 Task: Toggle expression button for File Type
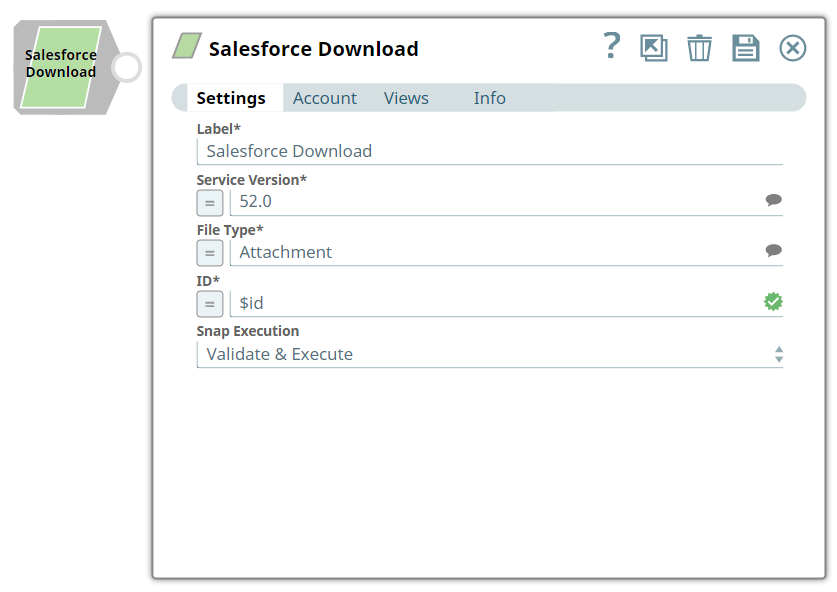[x=210, y=253]
